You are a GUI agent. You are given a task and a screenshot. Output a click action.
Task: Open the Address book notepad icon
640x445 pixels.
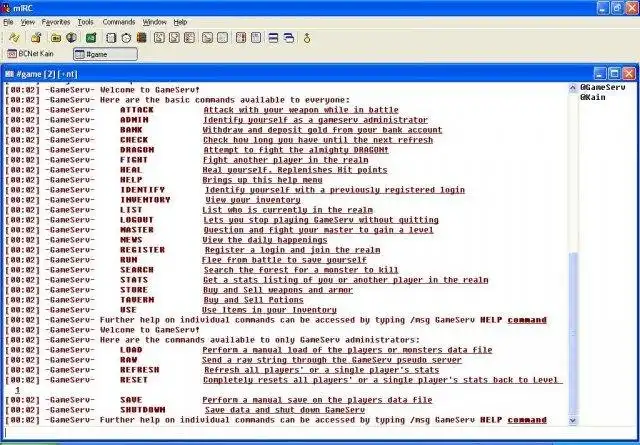111,38
